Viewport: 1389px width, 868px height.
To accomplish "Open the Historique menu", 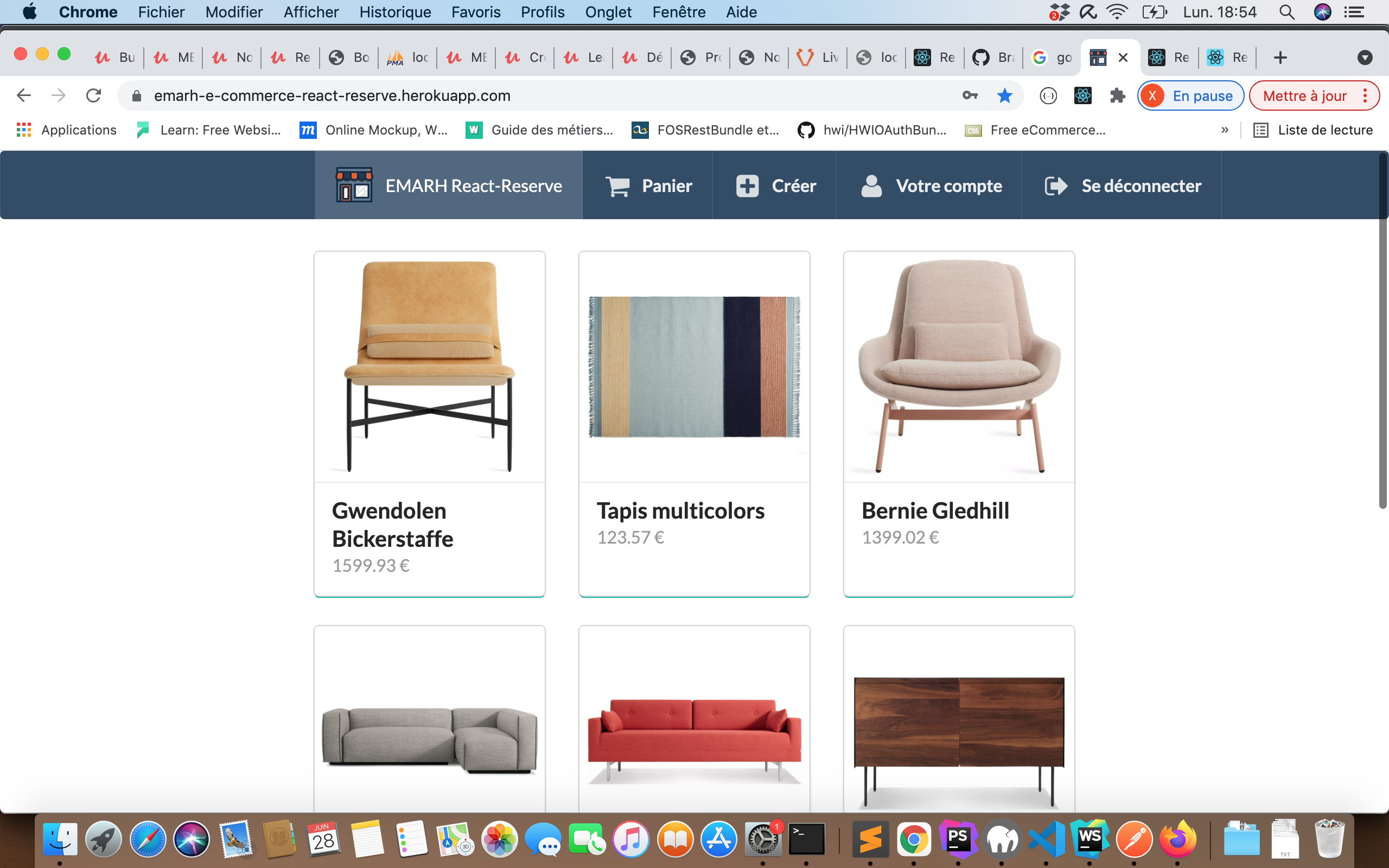I will point(395,11).
